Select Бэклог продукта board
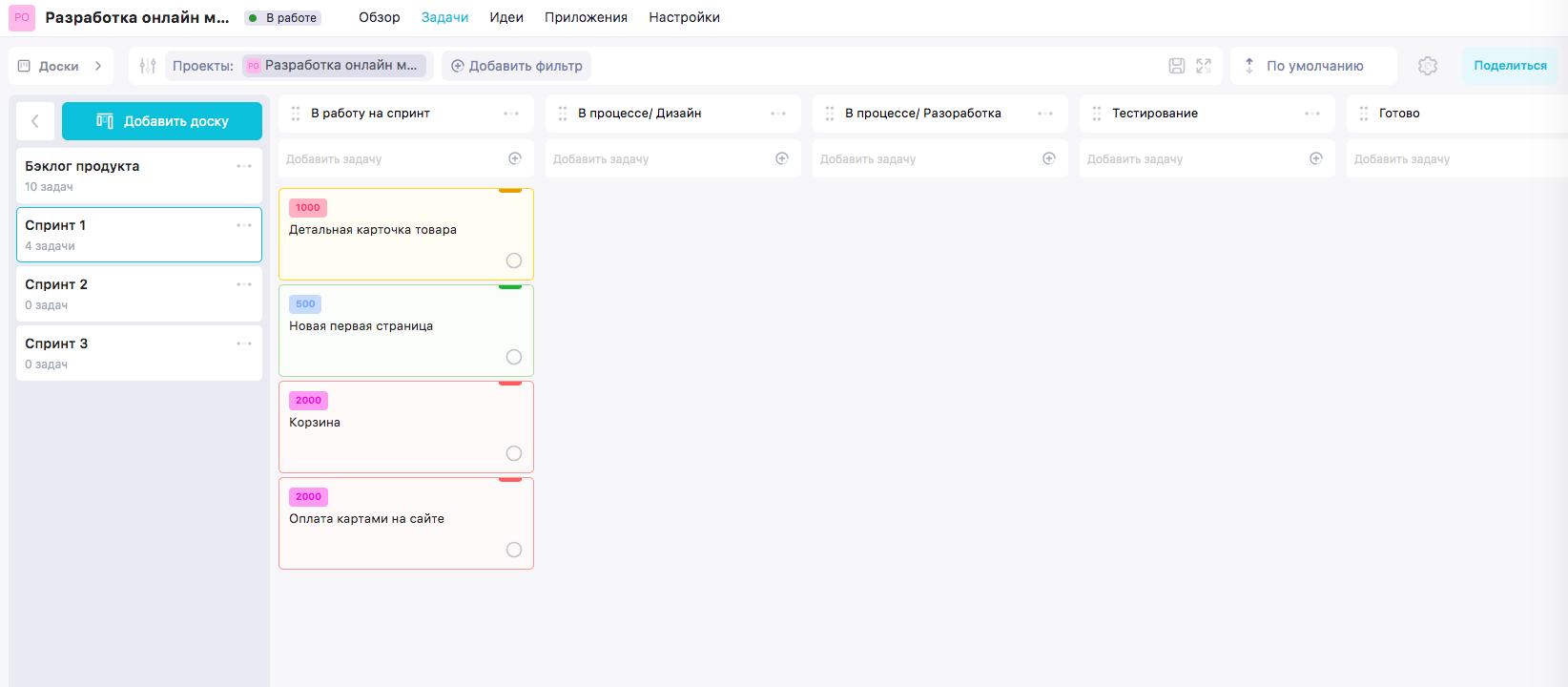The width and height of the screenshot is (1568, 687). tap(139, 176)
